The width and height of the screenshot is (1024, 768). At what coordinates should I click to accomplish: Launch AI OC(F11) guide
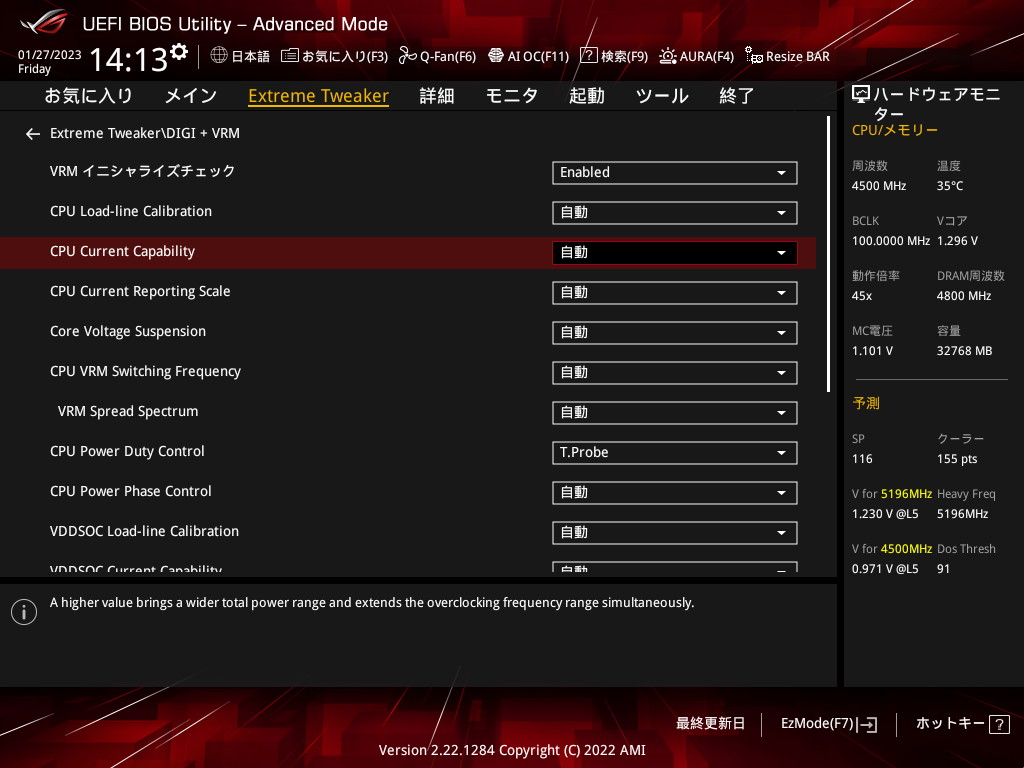pyautogui.click(x=529, y=56)
